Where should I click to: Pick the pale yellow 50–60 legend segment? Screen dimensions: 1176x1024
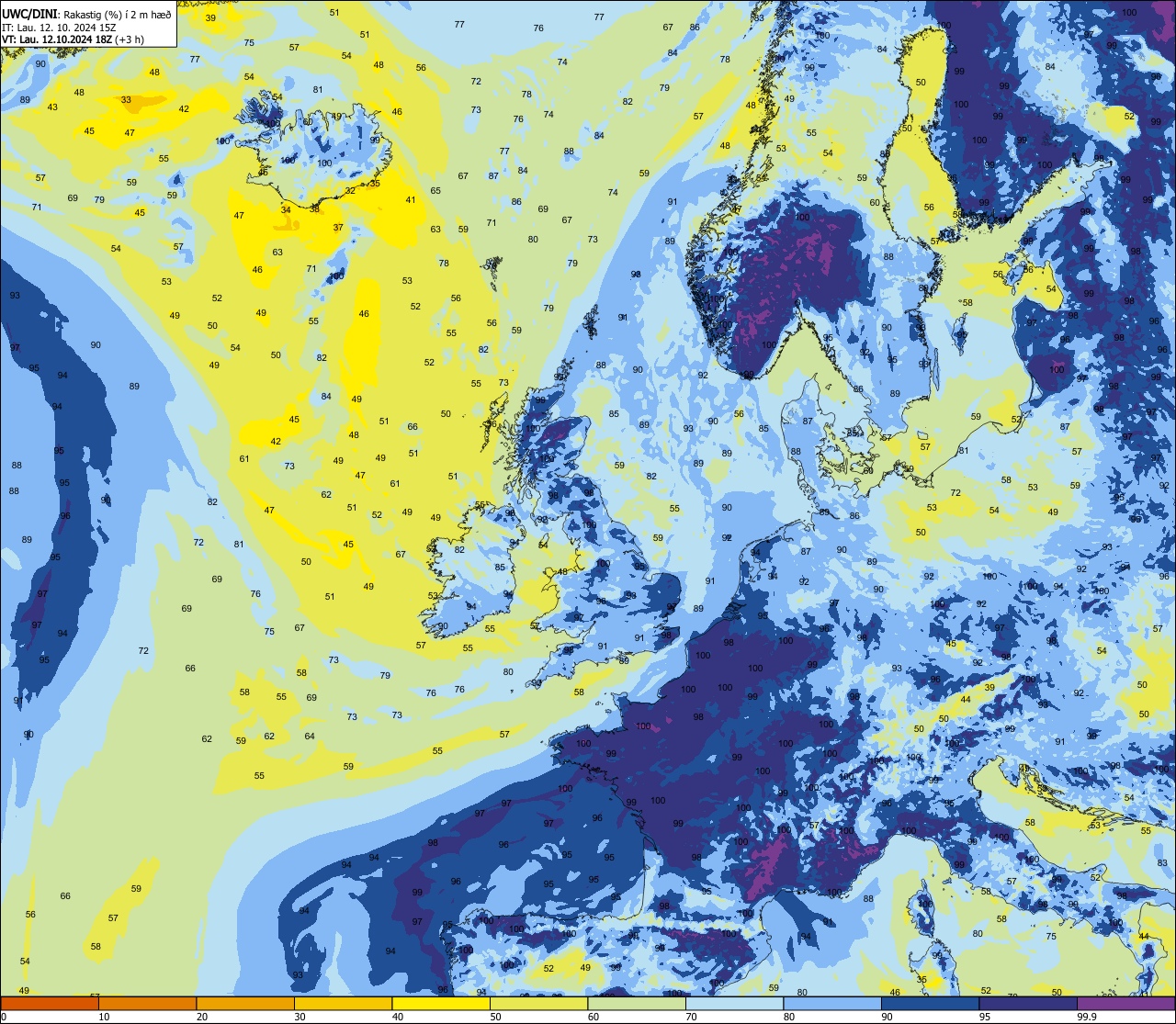(x=538, y=1003)
